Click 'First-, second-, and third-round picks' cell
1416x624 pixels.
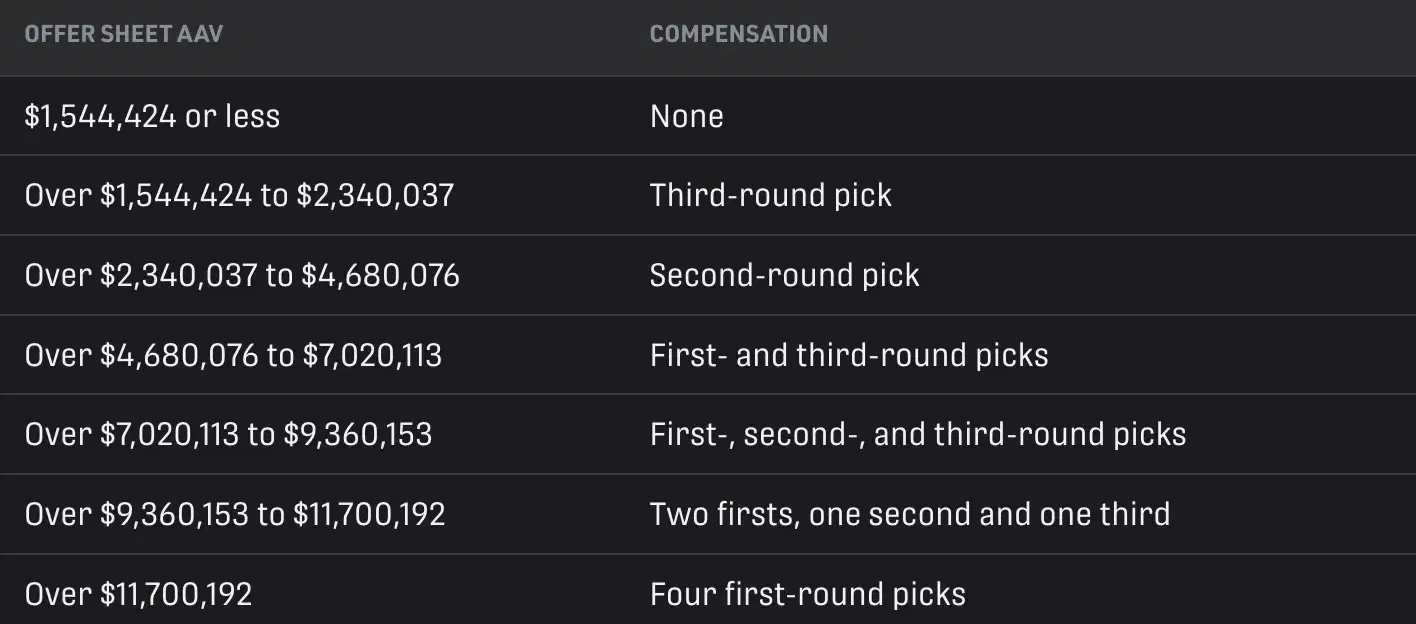pos(917,434)
